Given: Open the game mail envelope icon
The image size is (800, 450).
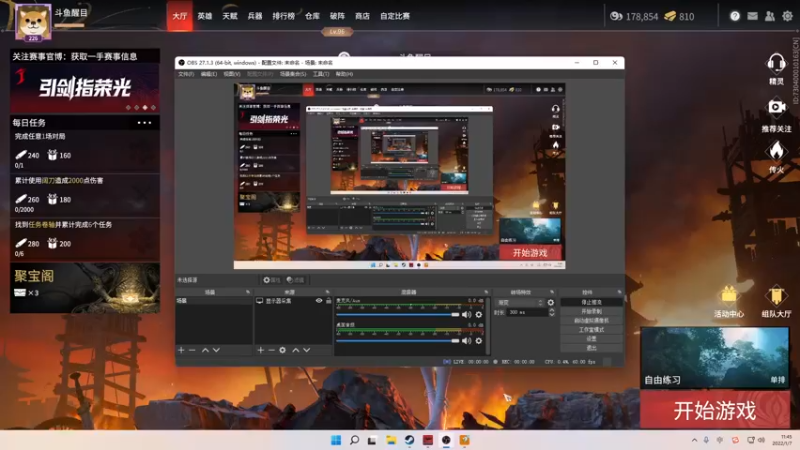Looking at the screenshot, I should [752, 16].
